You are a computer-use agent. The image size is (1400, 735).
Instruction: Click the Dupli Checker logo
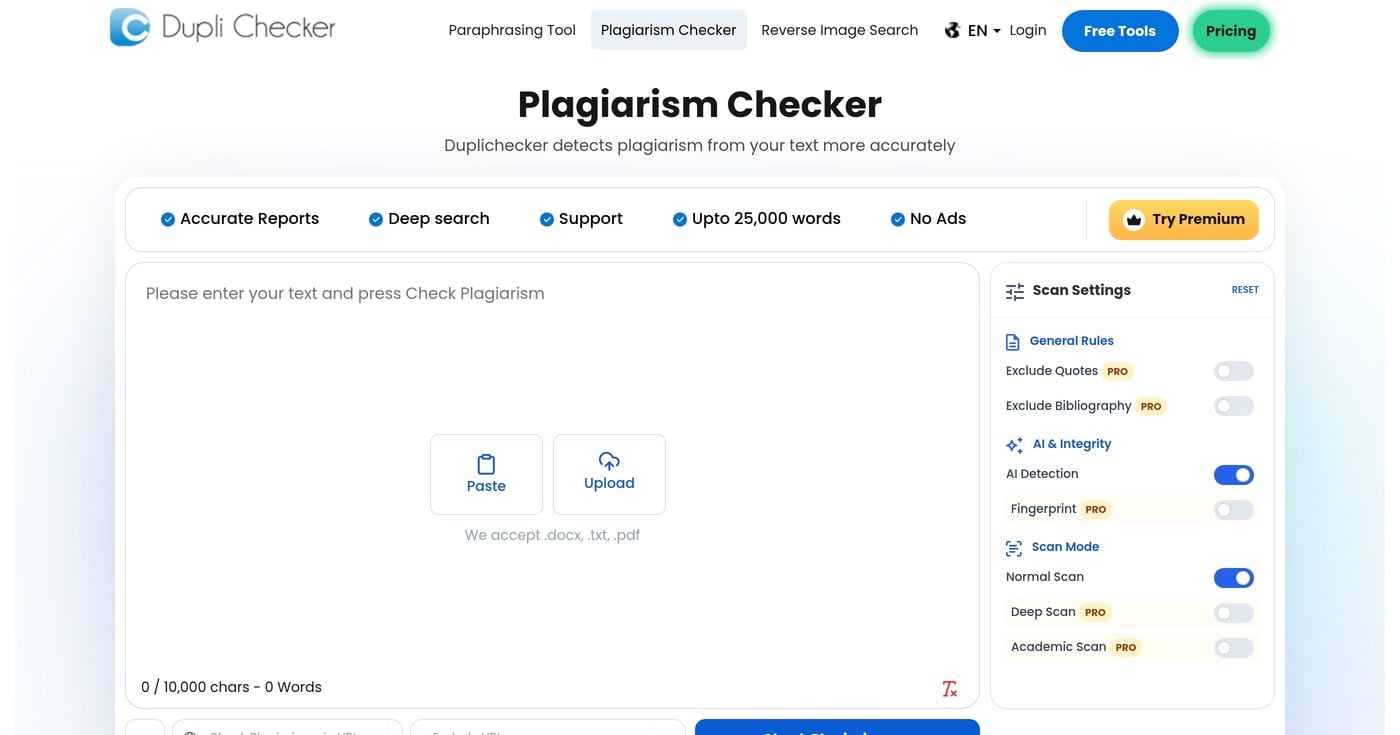(222, 27)
